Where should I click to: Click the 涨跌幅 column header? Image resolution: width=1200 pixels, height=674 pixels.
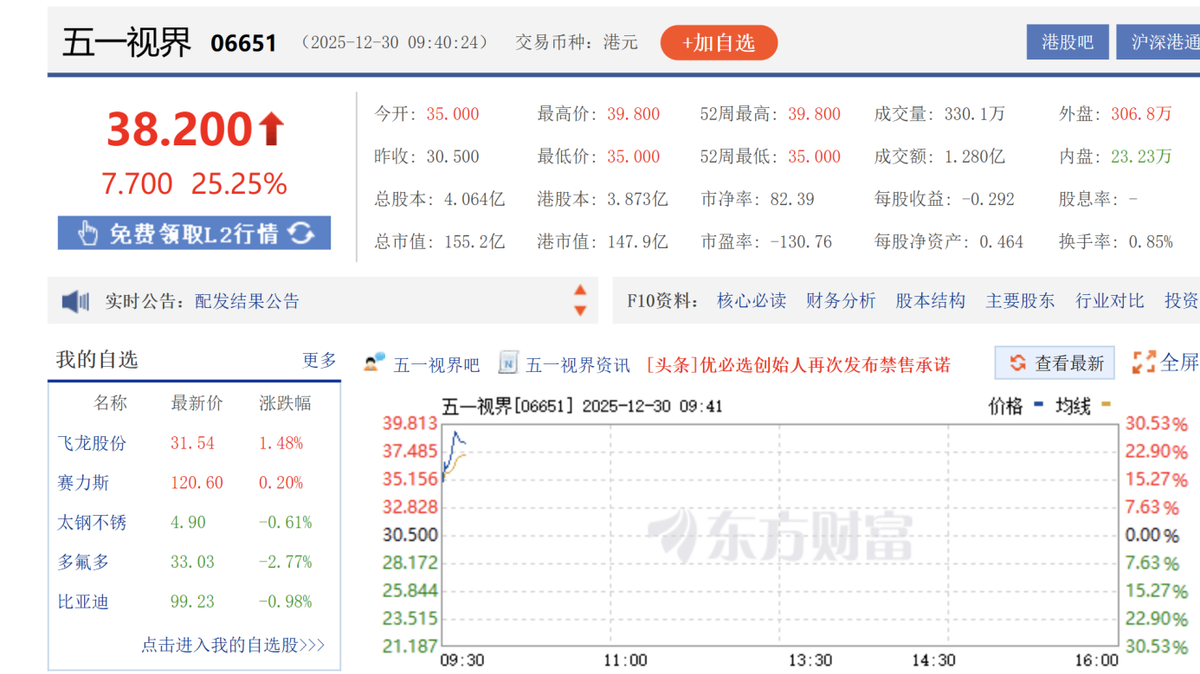[x=285, y=403]
